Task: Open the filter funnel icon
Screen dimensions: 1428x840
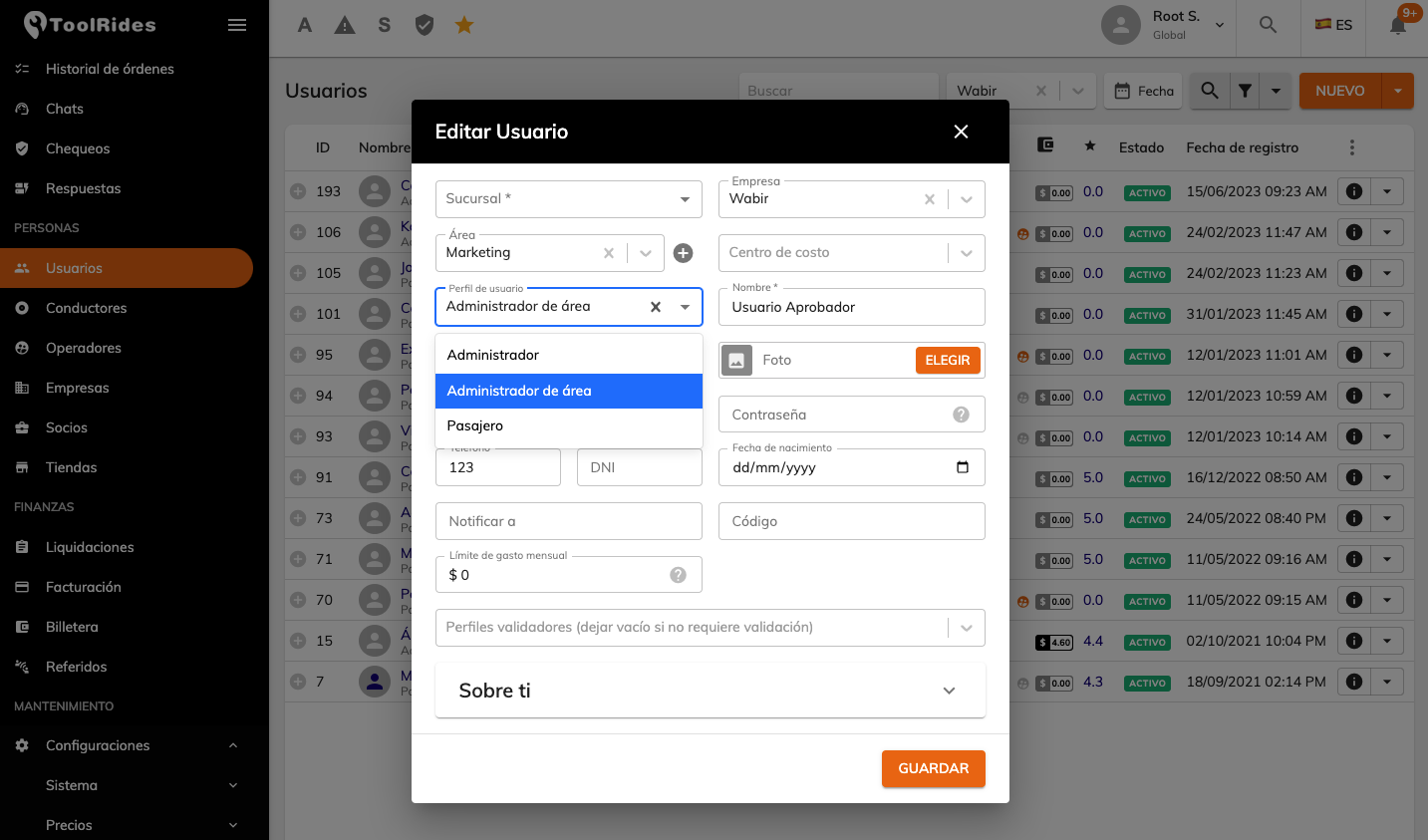Action: click(1245, 91)
